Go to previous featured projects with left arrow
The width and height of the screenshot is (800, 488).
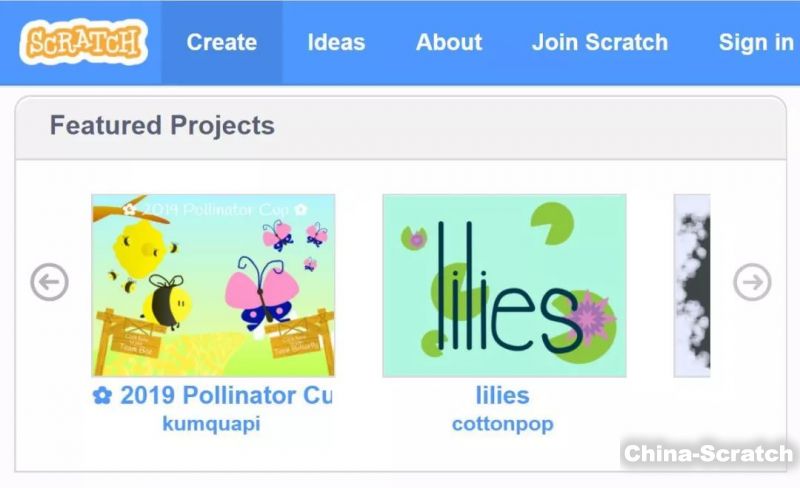click(49, 283)
